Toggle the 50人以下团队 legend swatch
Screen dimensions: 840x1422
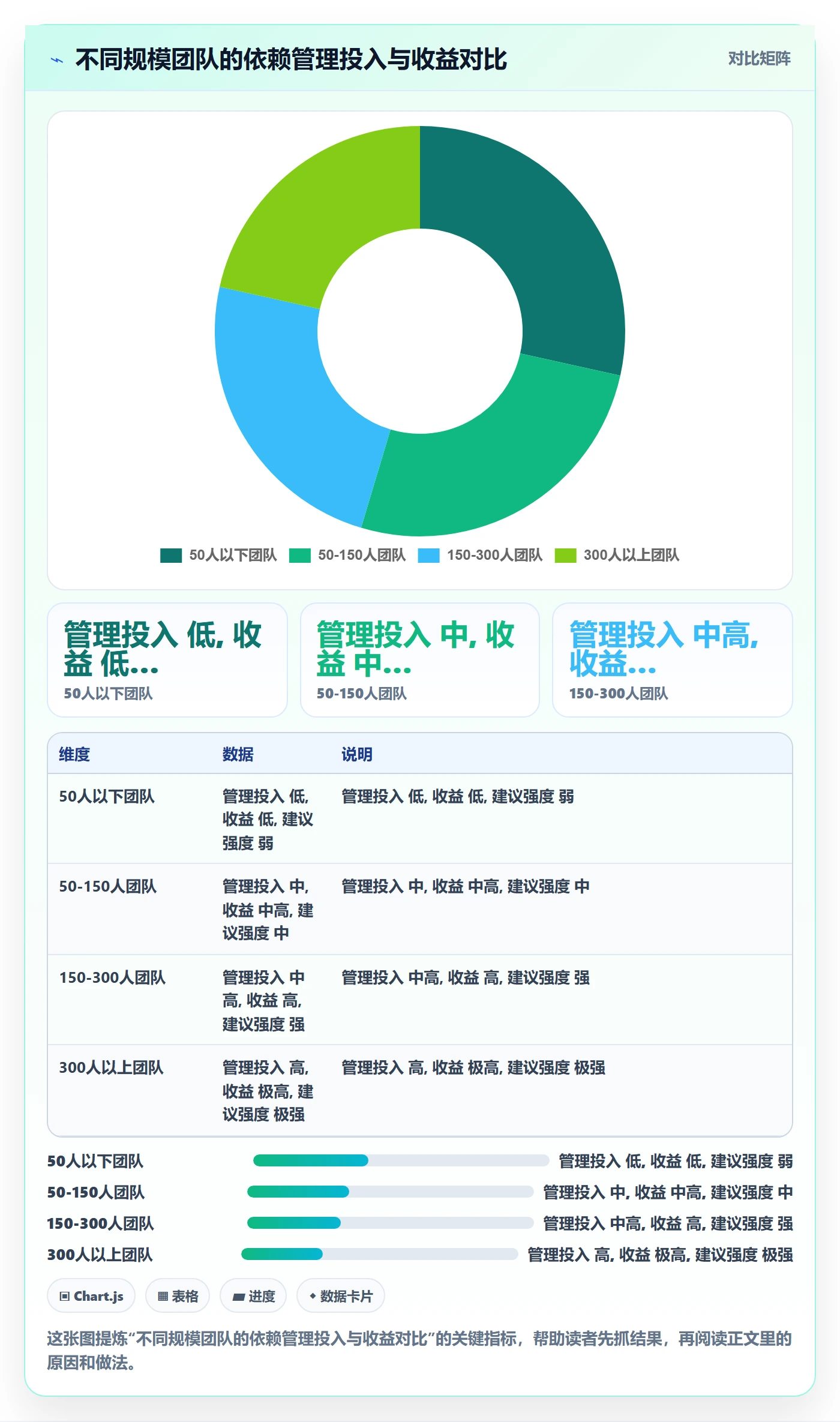(170, 555)
